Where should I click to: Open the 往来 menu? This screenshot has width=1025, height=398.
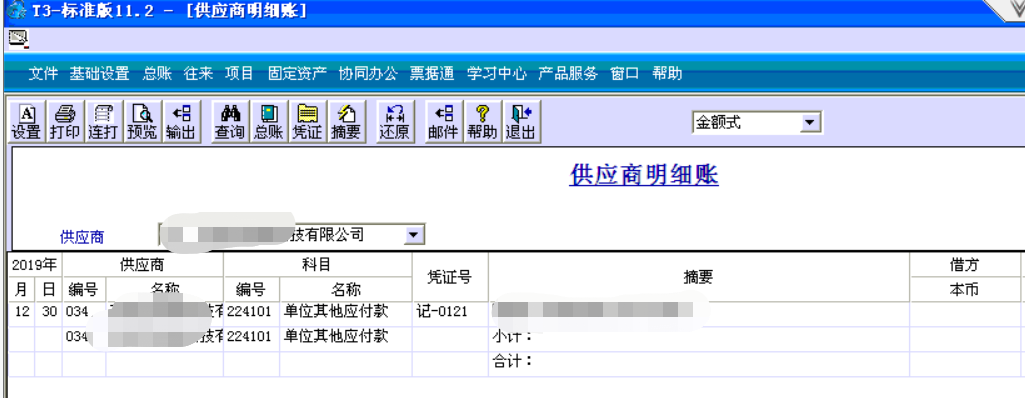point(198,74)
